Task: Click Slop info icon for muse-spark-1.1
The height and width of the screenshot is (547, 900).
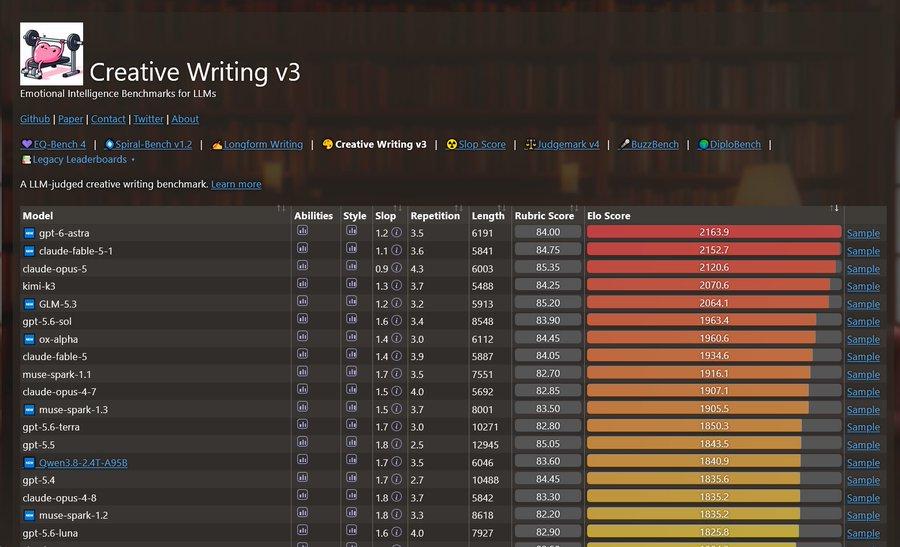Action: coord(396,374)
